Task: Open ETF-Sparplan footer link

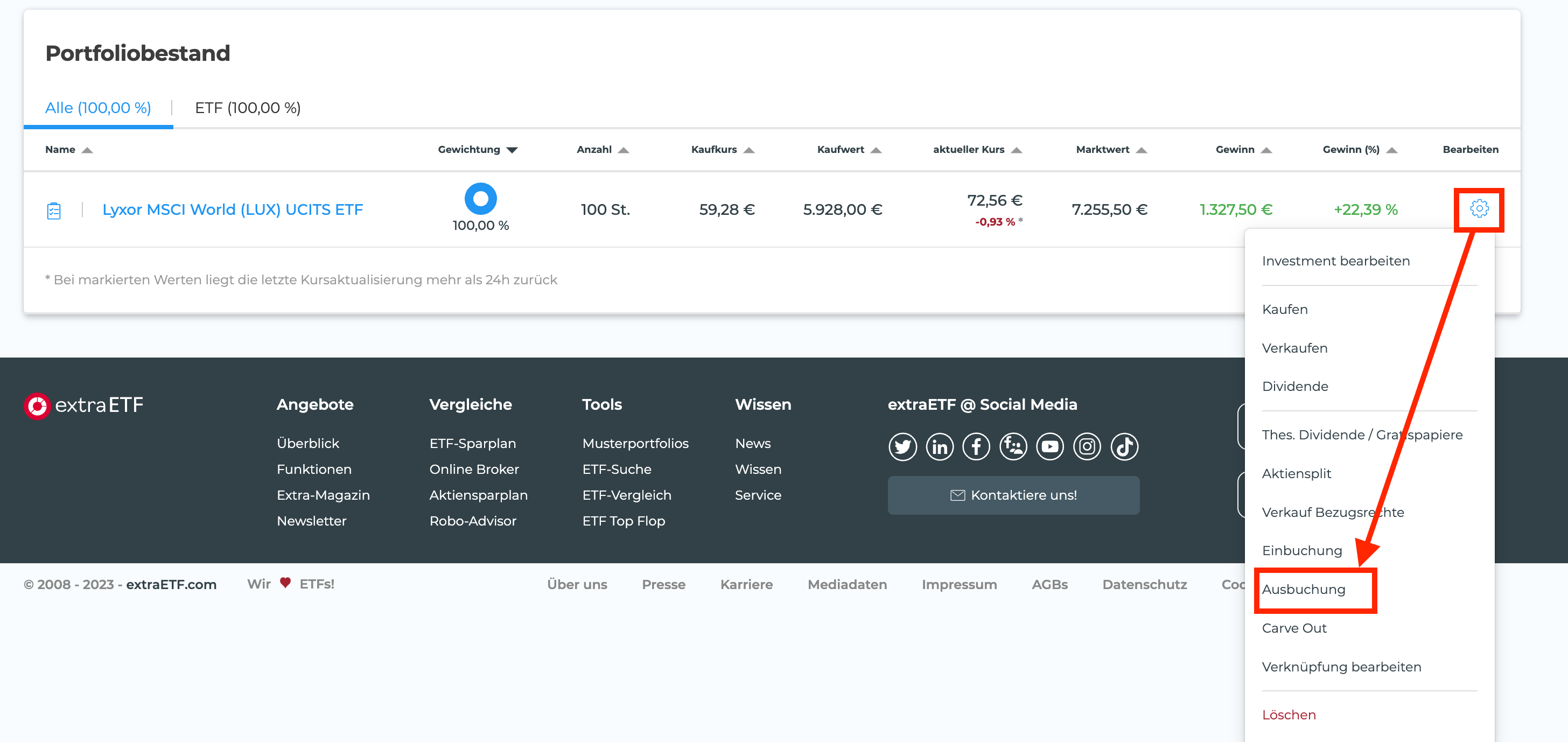Action: 472,444
